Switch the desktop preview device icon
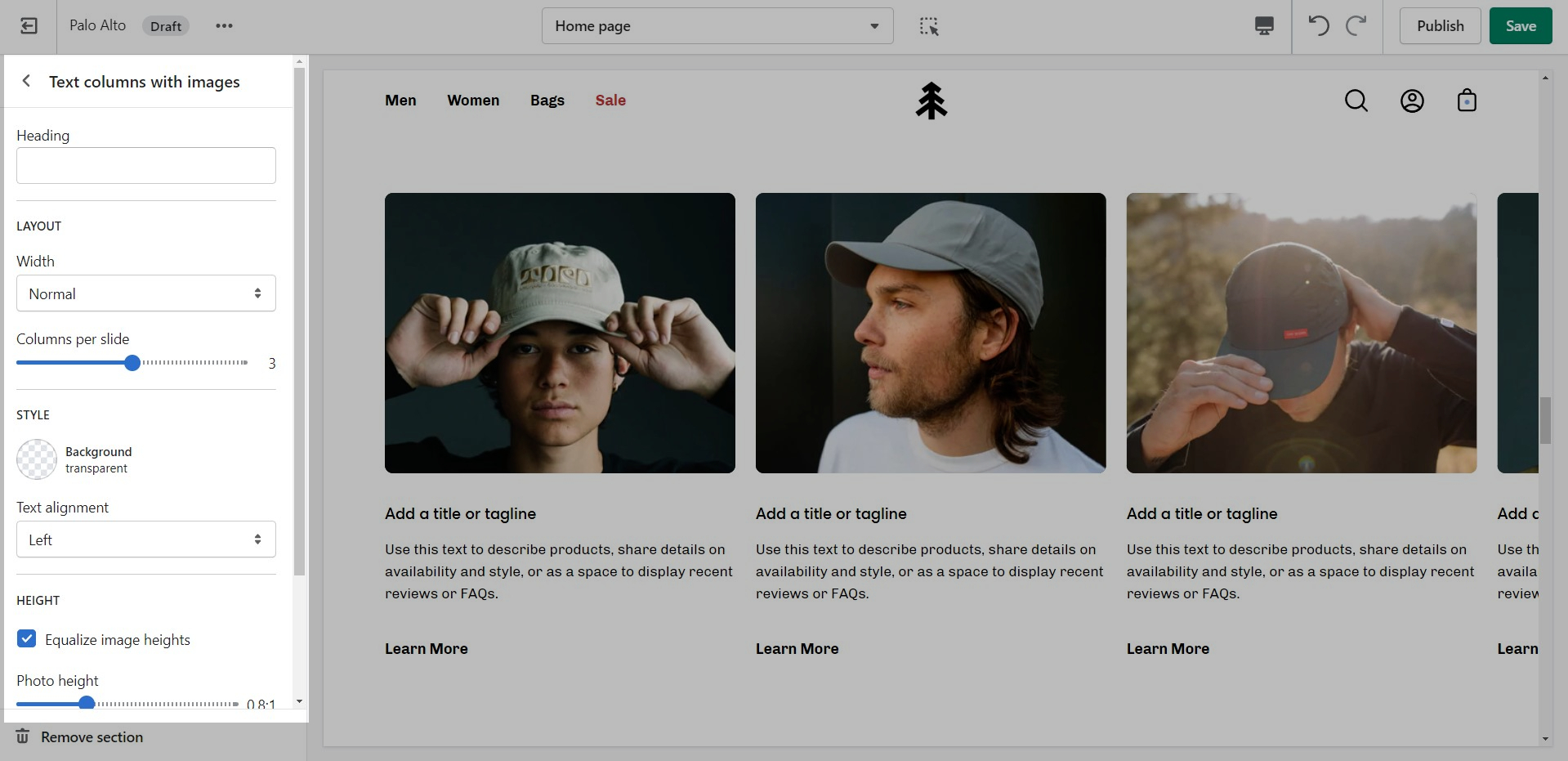The width and height of the screenshot is (1568, 761). pyautogui.click(x=1263, y=26)
